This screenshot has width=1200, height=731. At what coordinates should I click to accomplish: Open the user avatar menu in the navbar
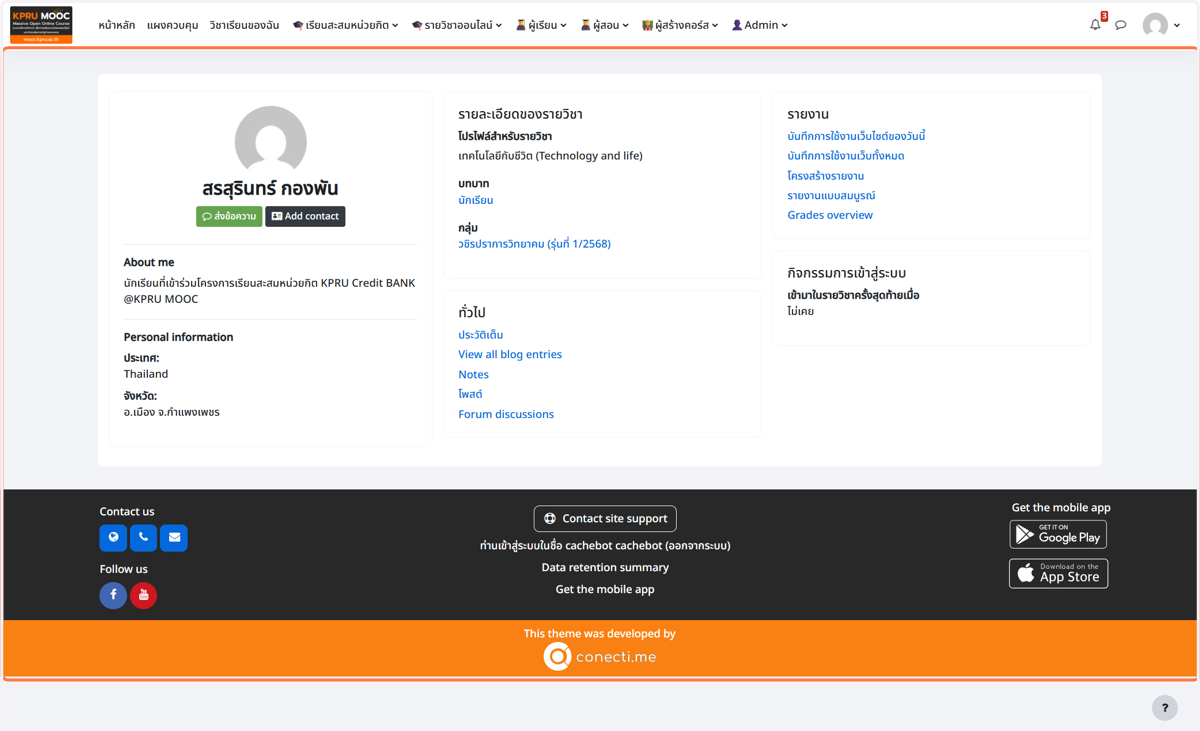[x=1155, y=25]
